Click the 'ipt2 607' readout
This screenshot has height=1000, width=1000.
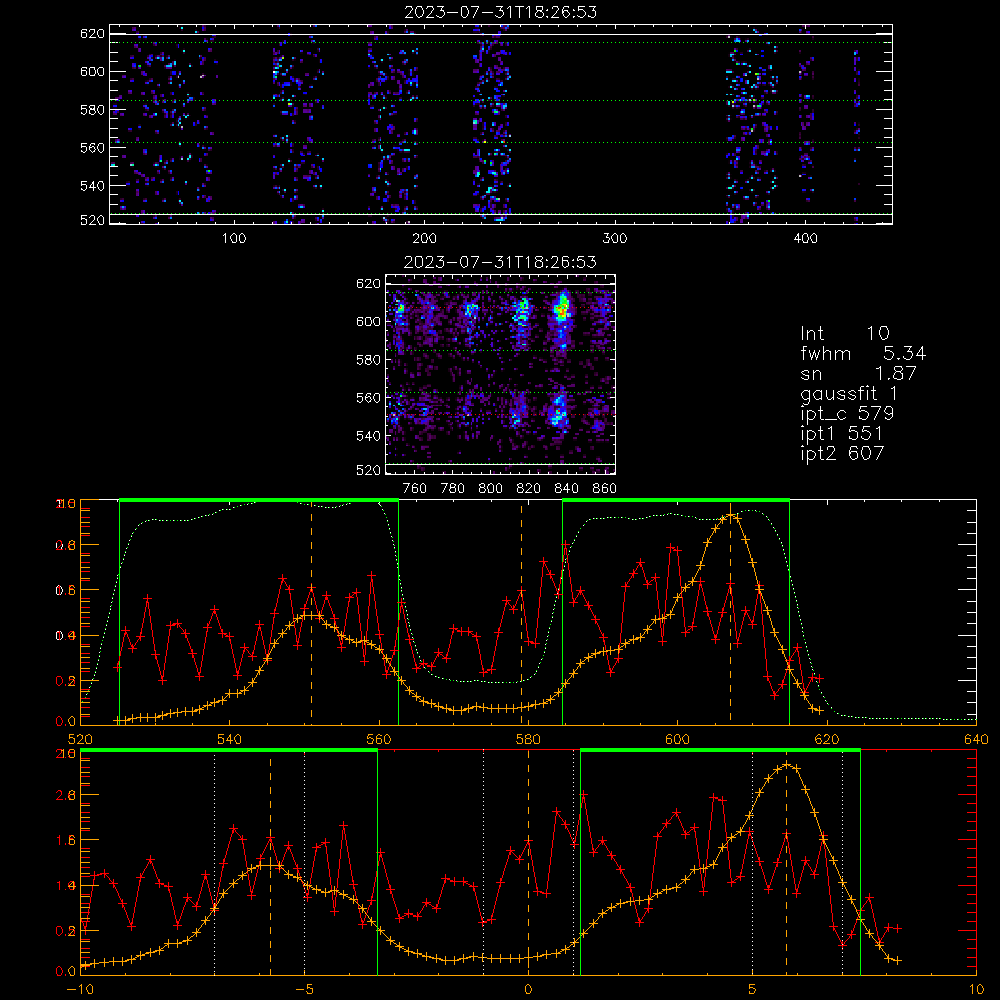click(x=842, y=453)
